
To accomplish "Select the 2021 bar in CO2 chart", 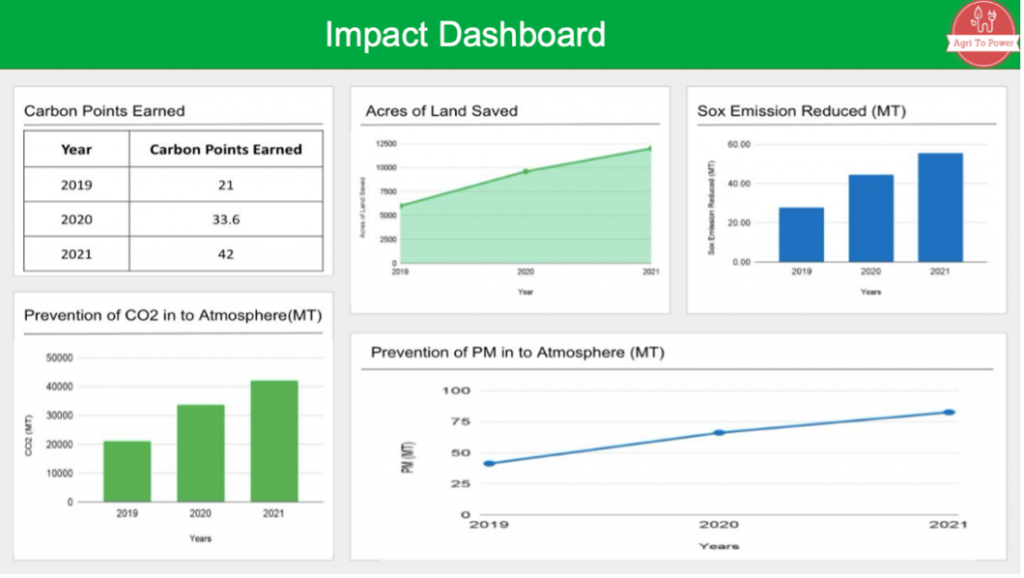I will [x=275, y=440].
